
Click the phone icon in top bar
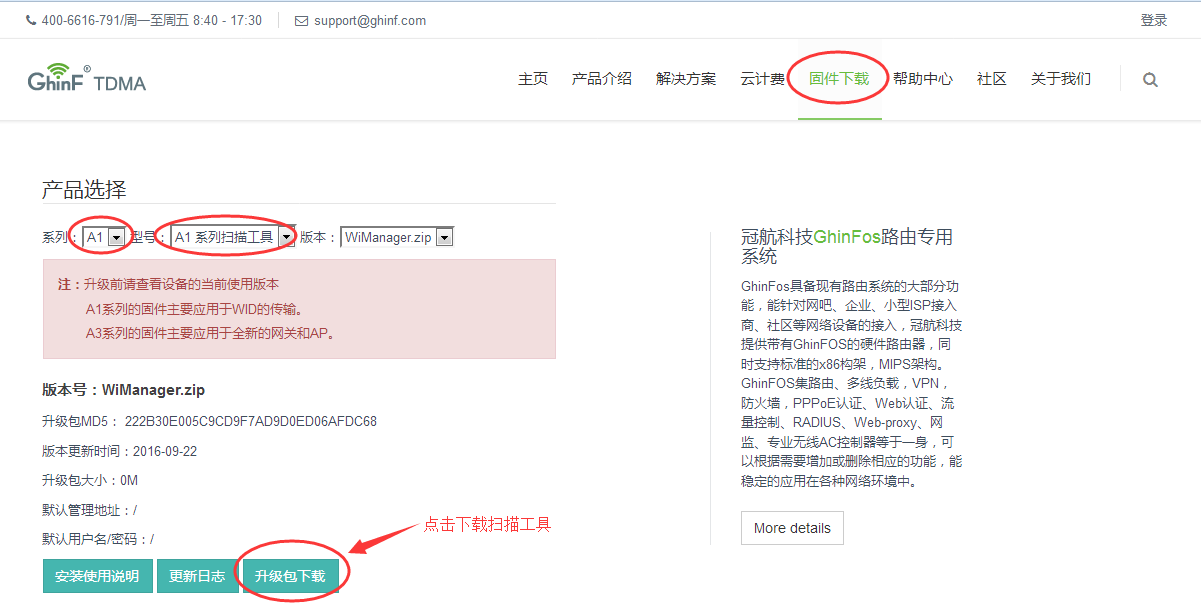tap(31, 20)
